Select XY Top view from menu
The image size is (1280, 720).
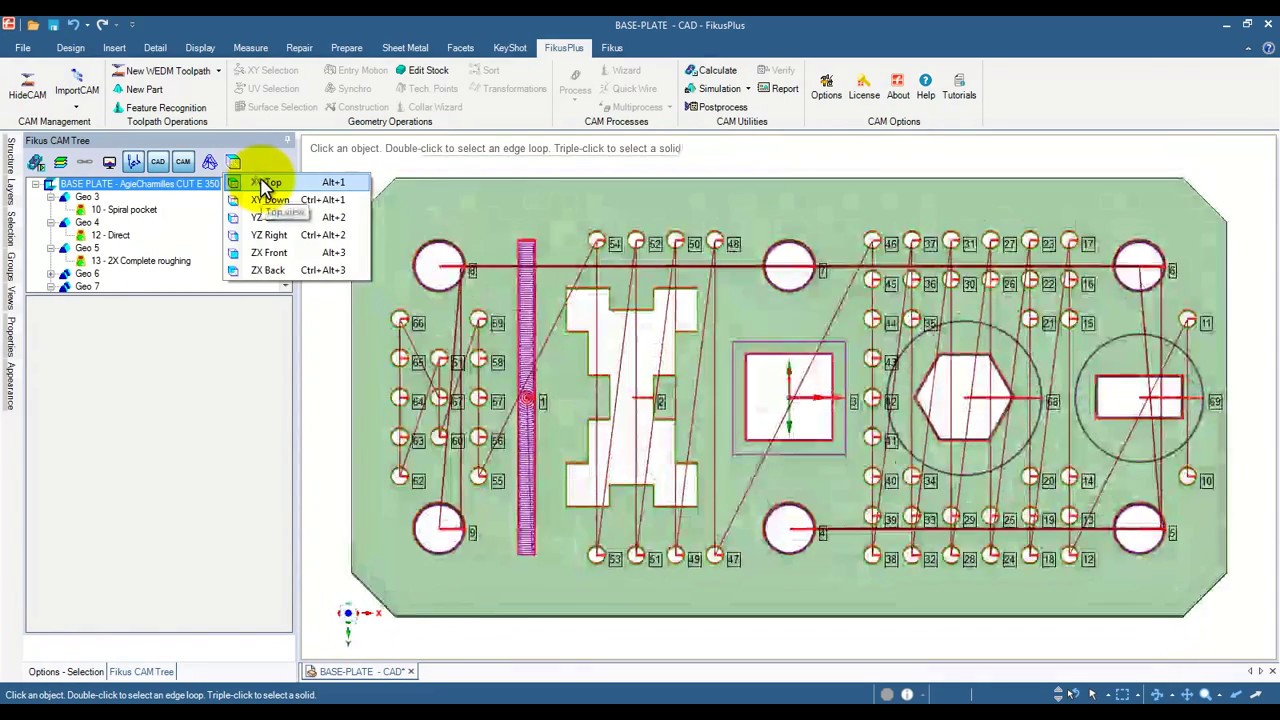[297, 183]
